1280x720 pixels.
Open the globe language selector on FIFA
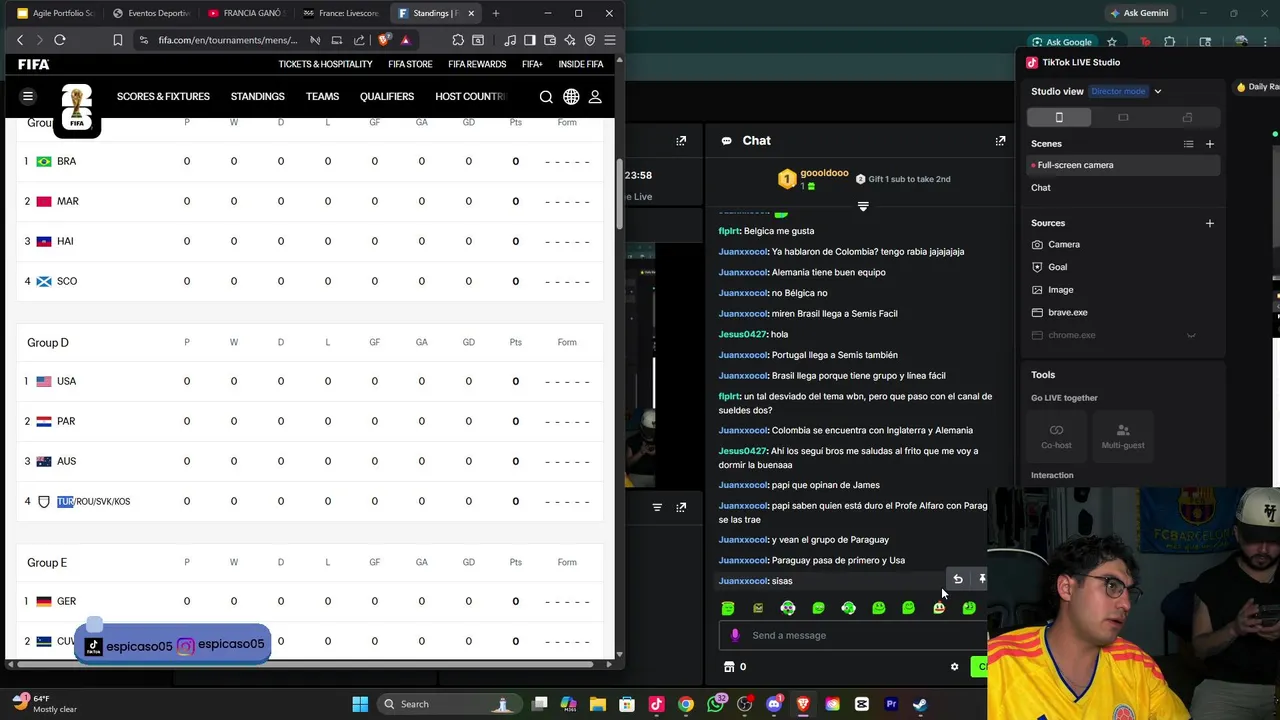coord(571,97)
